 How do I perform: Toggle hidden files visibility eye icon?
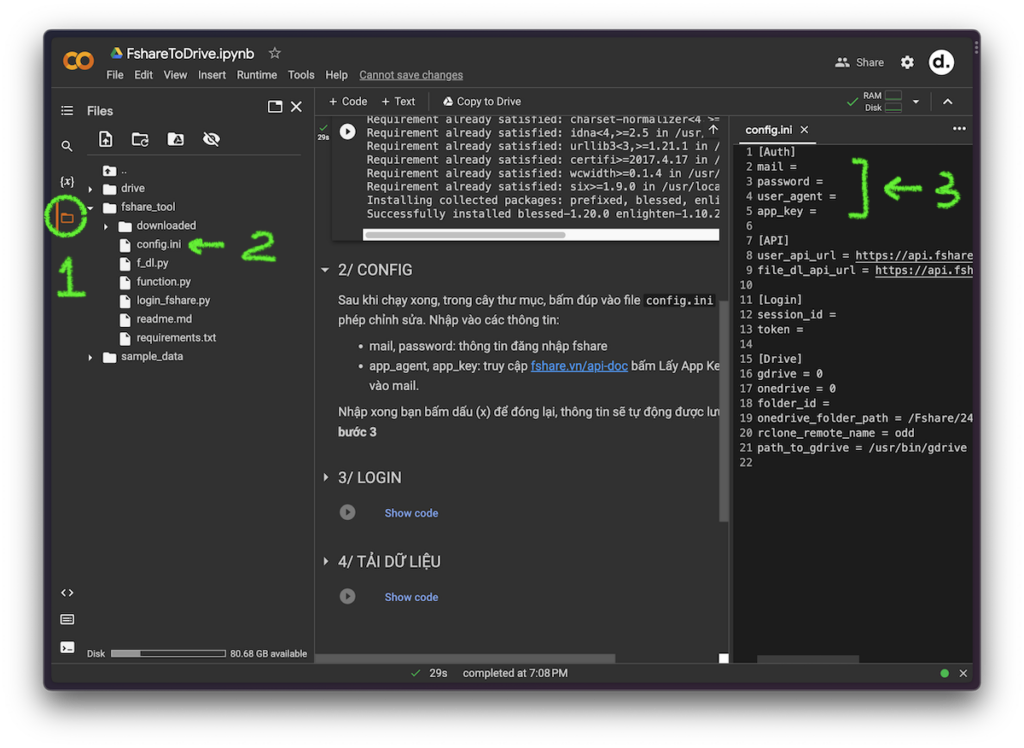tap(211, 140)
